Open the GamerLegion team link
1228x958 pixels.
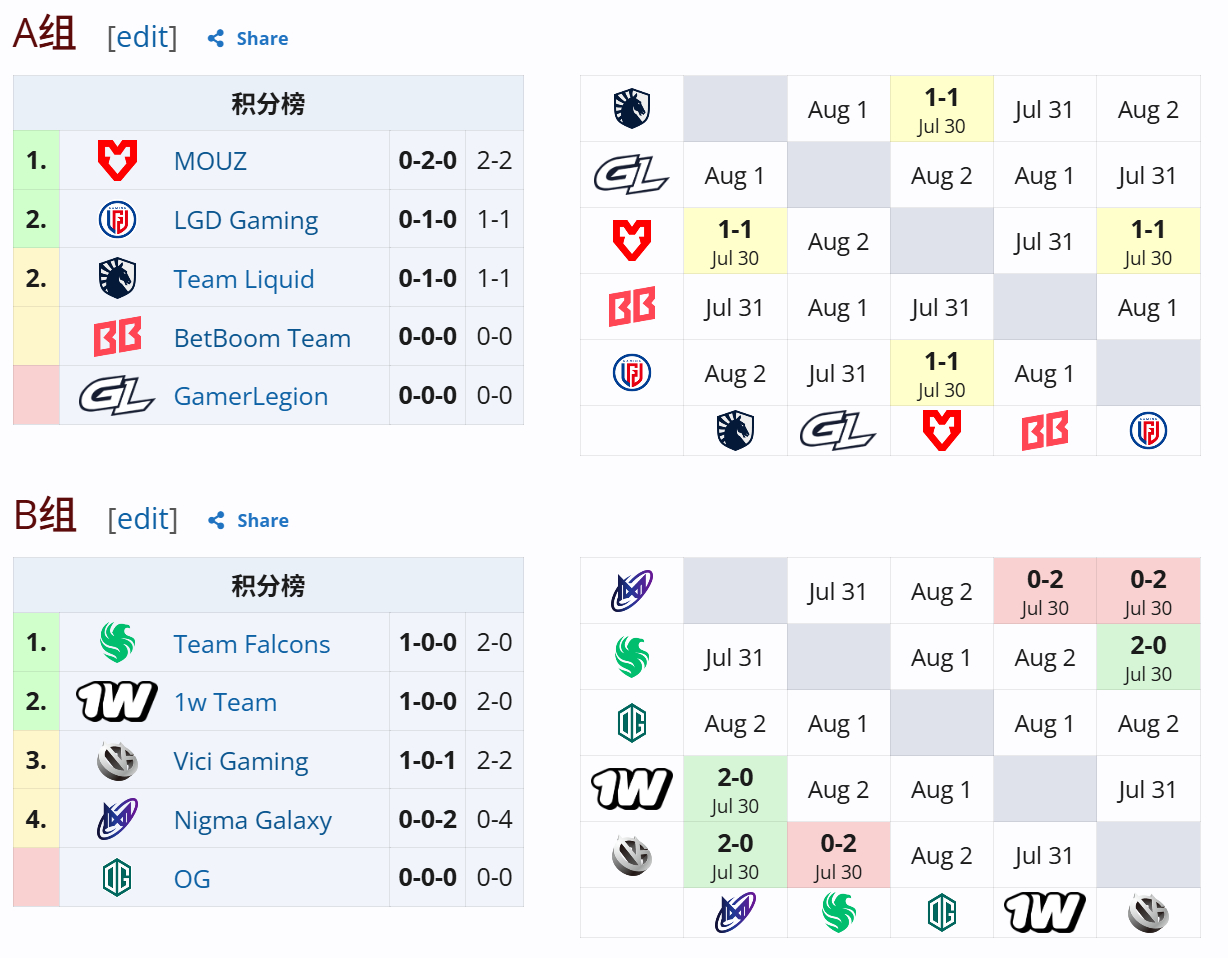251,397
